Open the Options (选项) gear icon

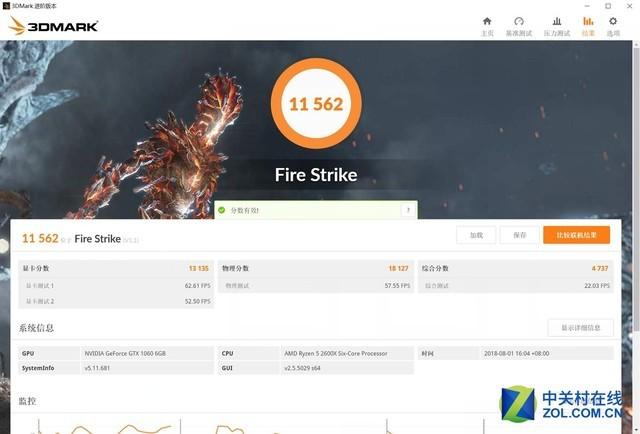click(613, 21)
